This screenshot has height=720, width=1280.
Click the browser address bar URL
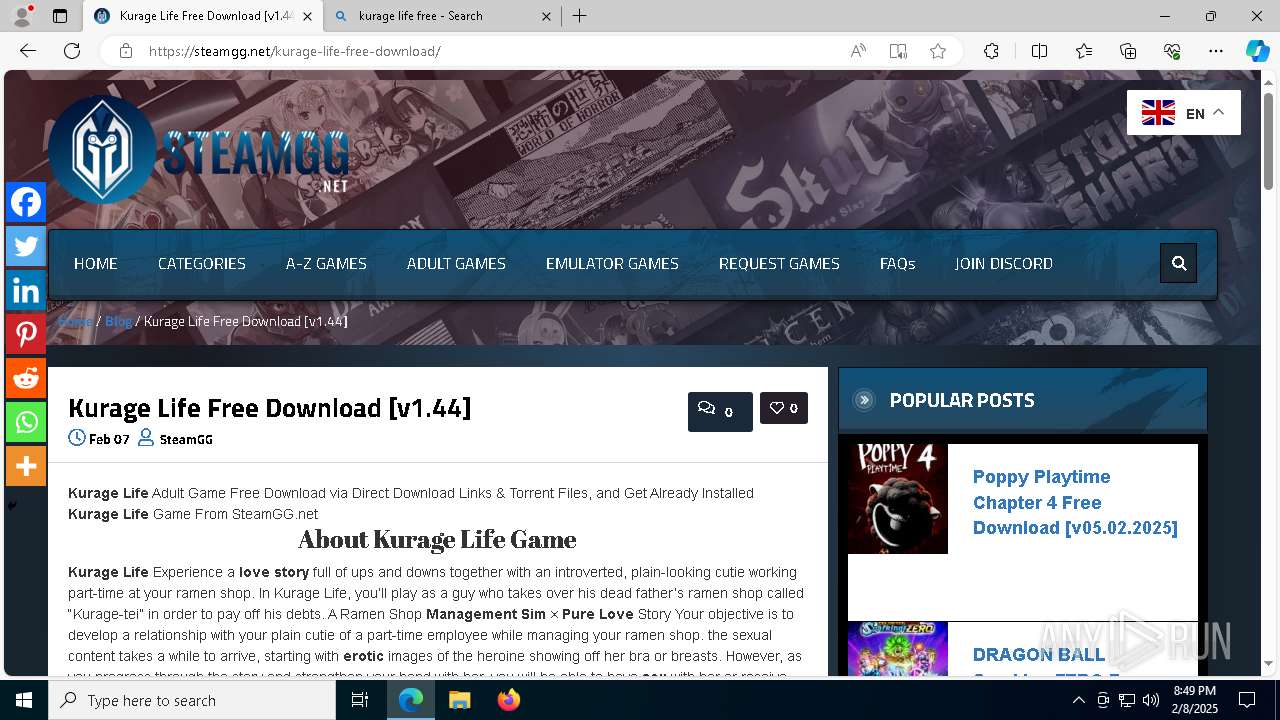click(x=295, y=51)
